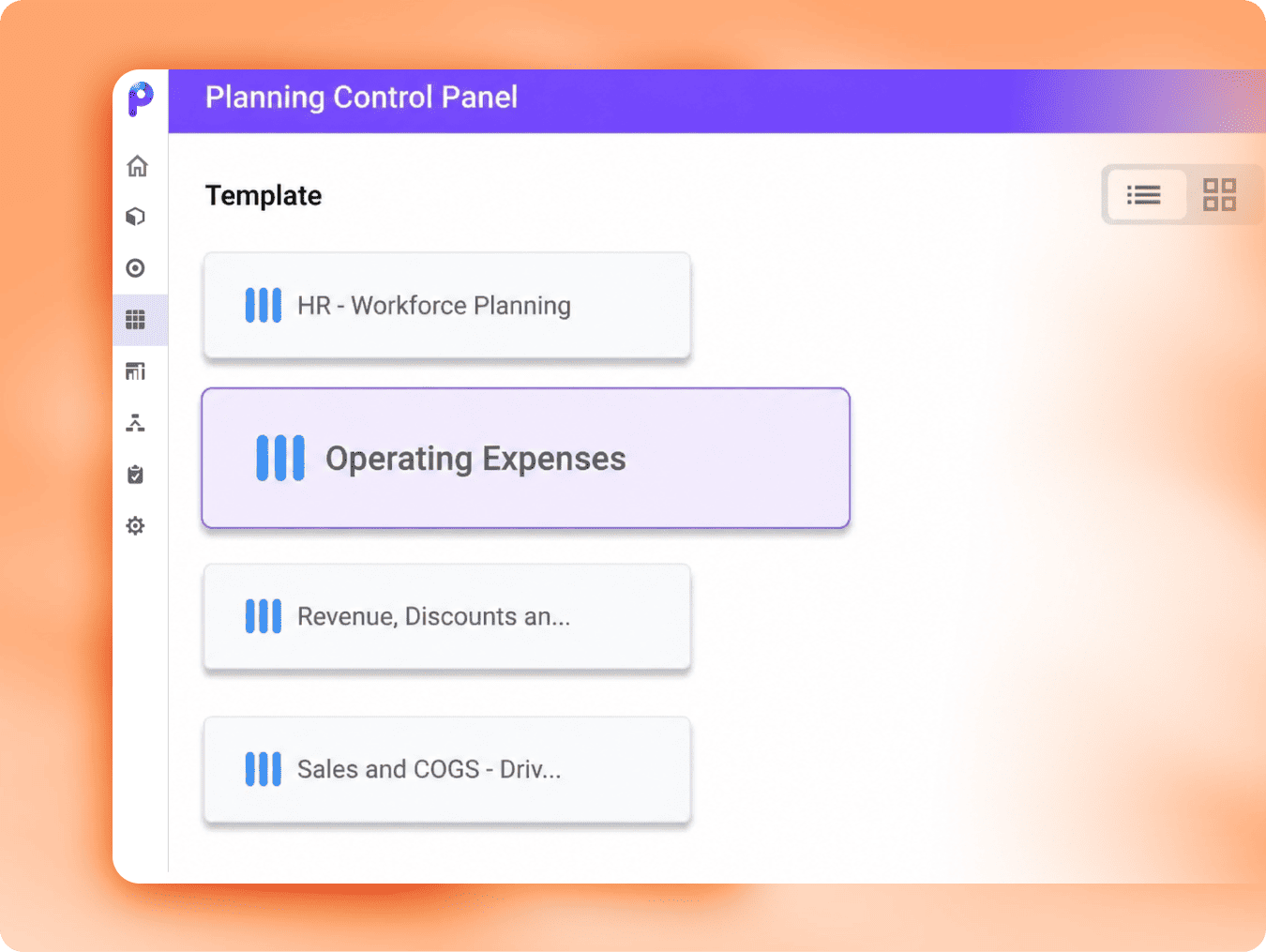Open the hierarchy tree icon in sidebar

click(x=136, y=423)
